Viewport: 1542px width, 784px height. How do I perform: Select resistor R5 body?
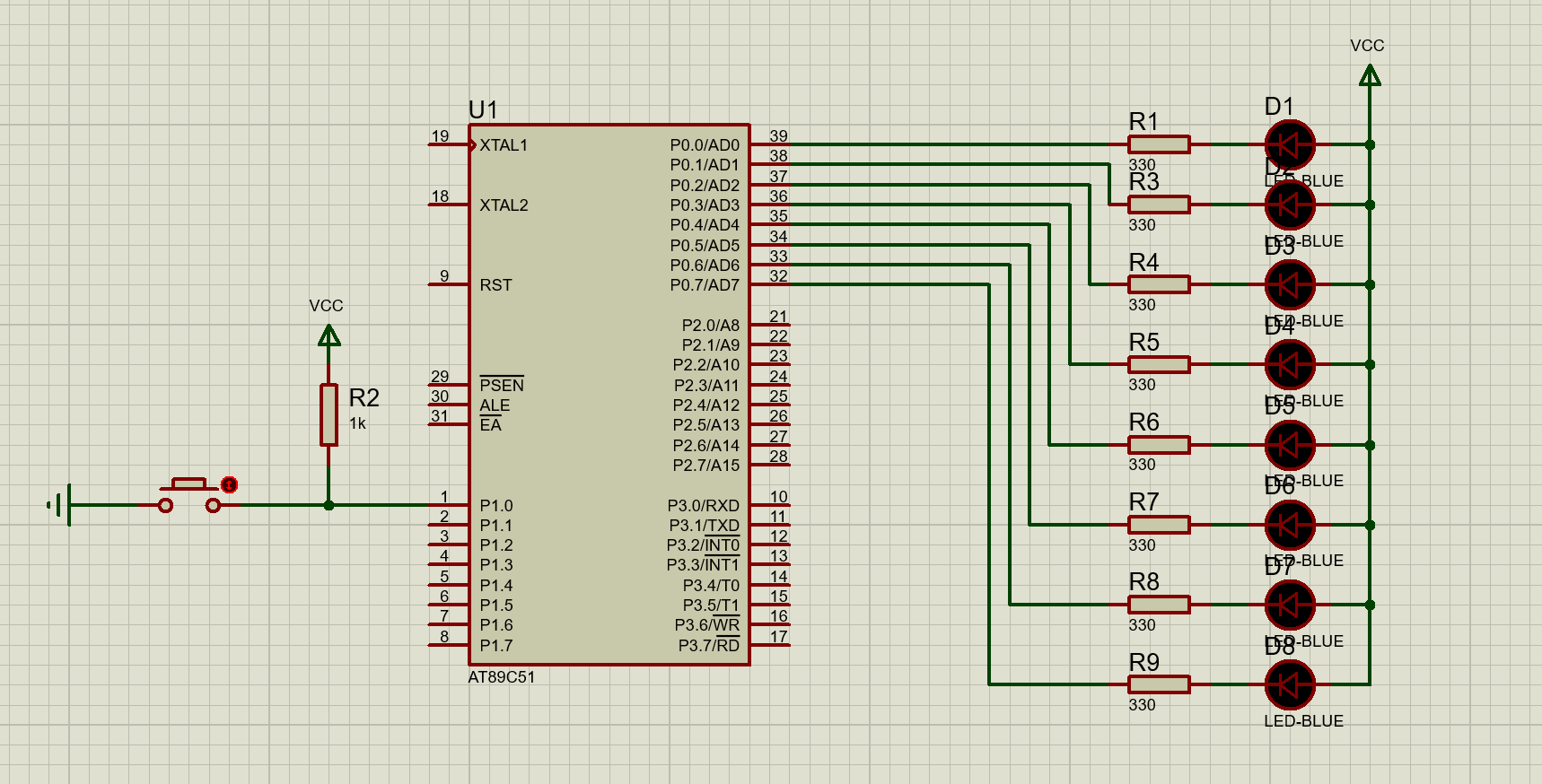pyautogui.click(x=1159, y=365)
